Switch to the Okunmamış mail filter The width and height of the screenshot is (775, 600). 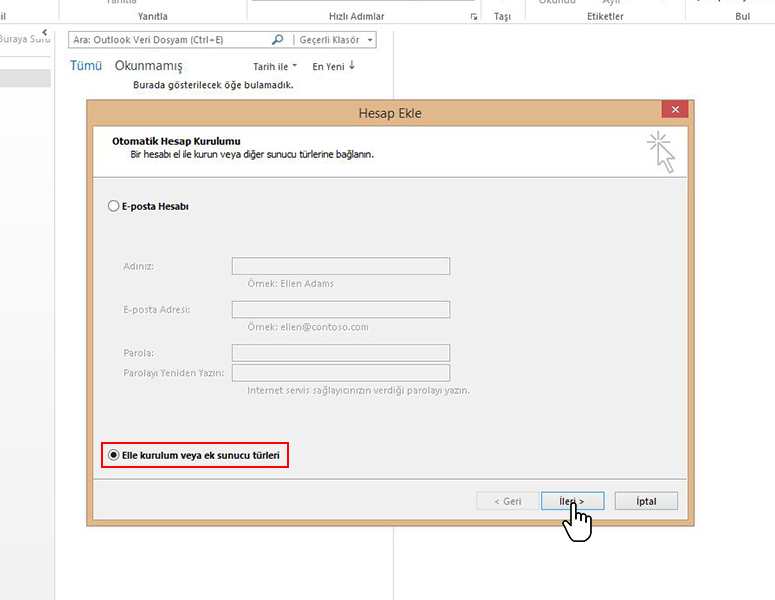(149, 66)
